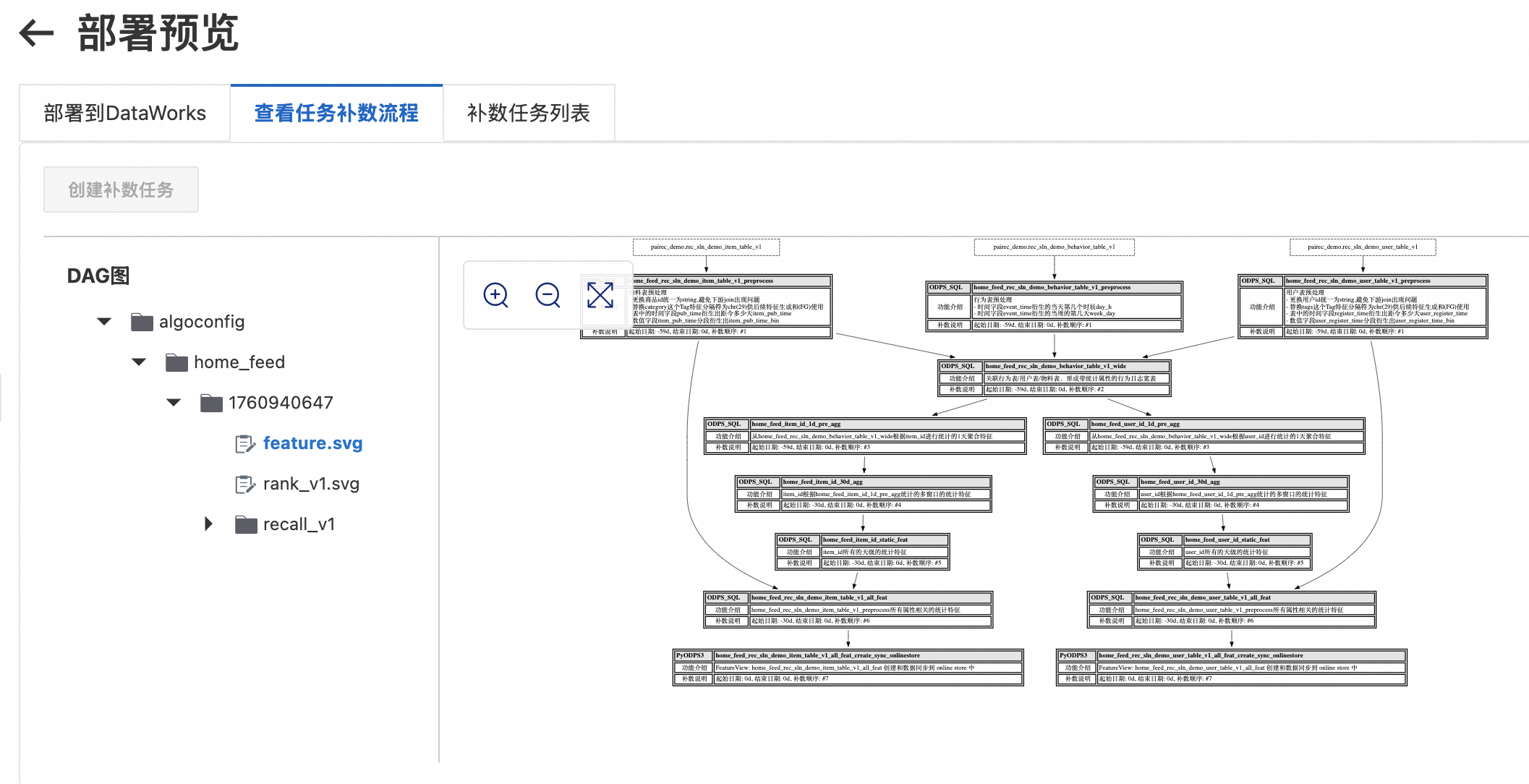Click the 1760940647 folder icon
1529x784 pixels.
[x=211, y=403]
